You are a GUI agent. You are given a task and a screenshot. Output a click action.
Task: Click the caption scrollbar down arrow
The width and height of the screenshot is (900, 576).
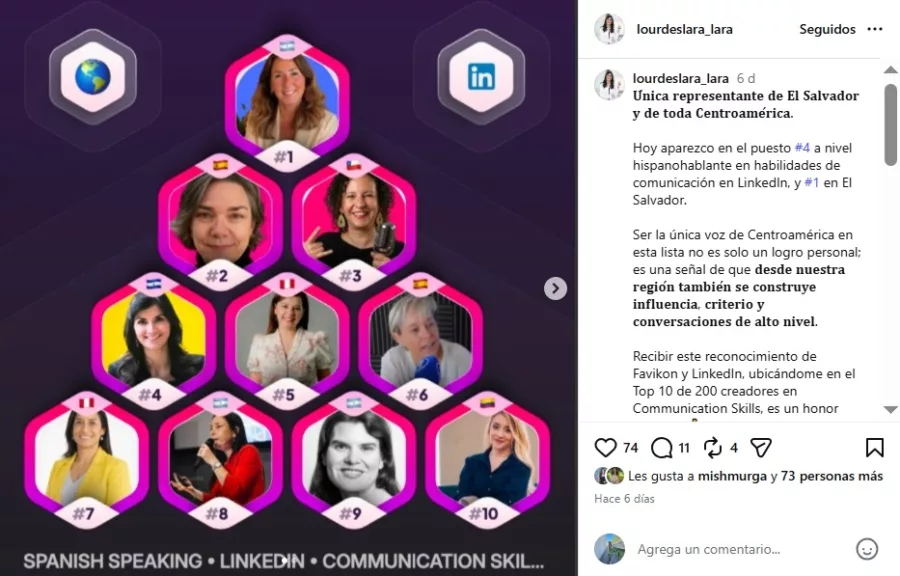click(890, 410)
